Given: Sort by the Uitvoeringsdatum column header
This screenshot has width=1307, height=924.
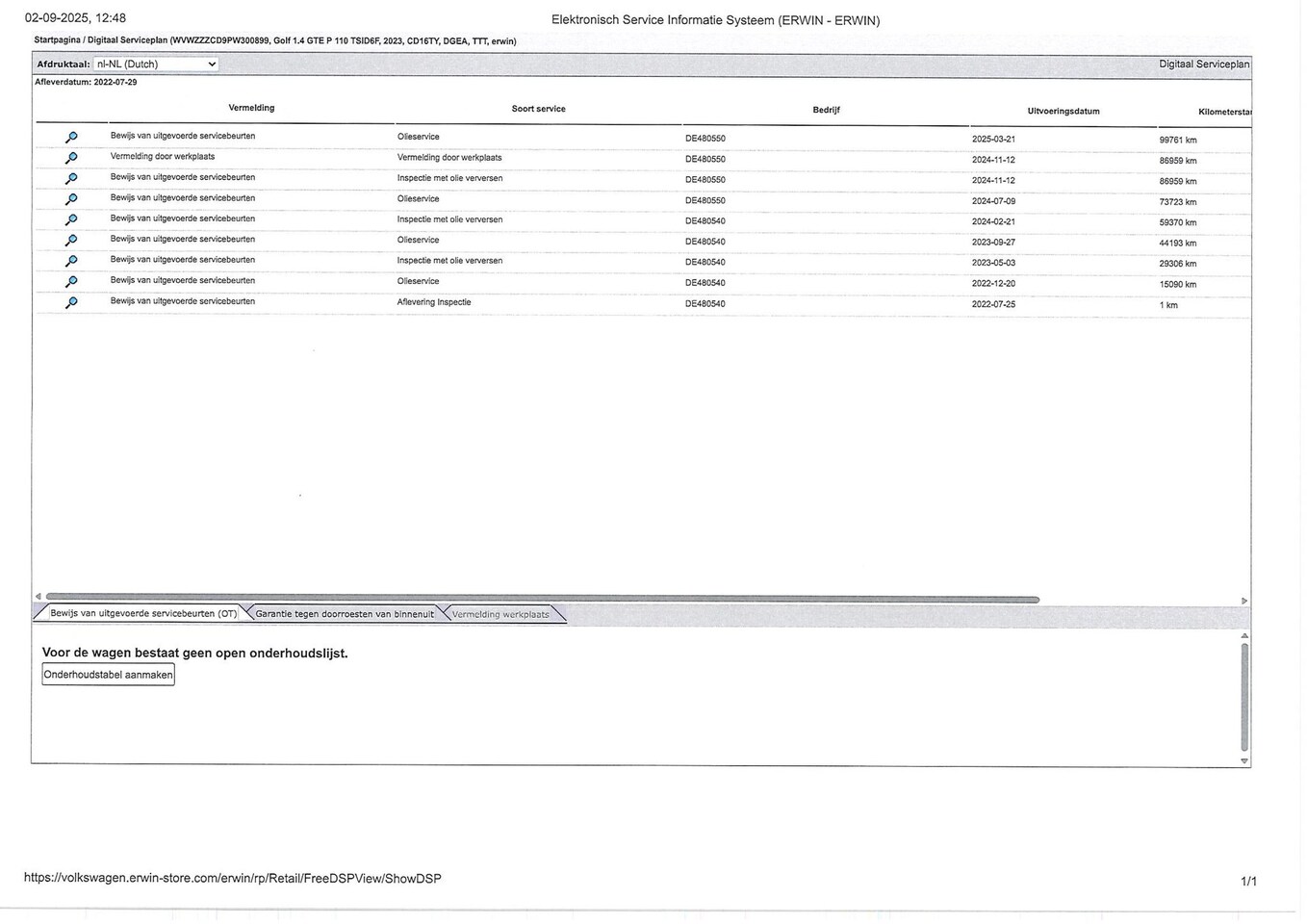Looking at the screenshot, I should (x=1064, y=112).
